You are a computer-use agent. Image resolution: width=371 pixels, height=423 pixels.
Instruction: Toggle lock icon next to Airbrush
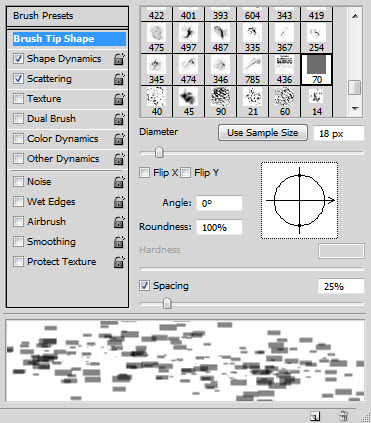(x=119, y=222)
